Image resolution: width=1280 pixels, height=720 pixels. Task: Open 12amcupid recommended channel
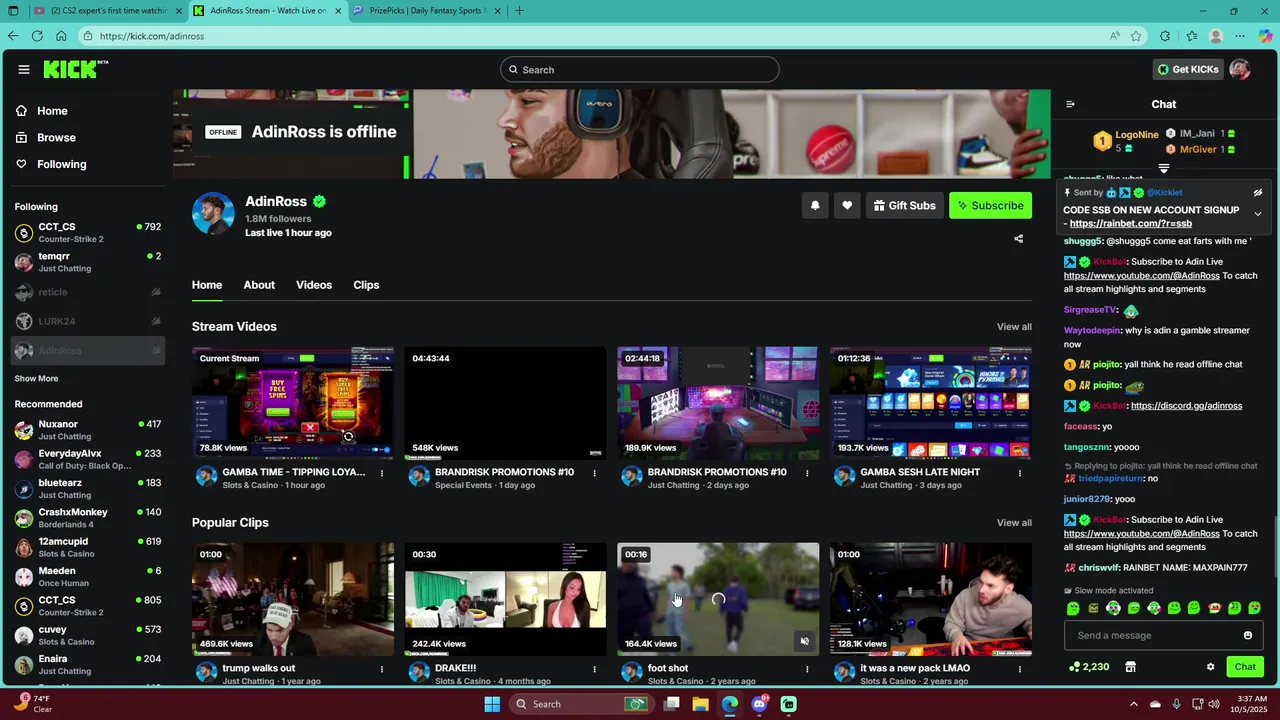pyautogui.click(x=88, y=547)
